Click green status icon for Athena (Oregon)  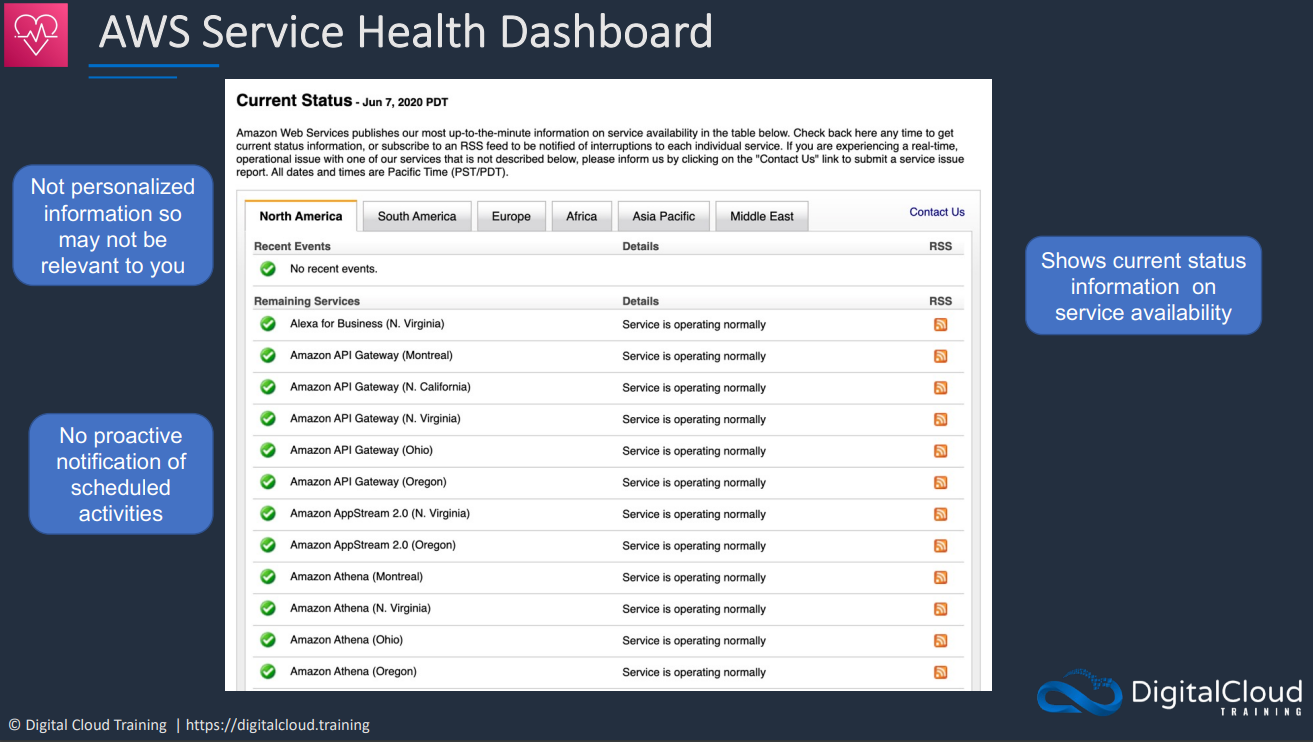click(268, 671)
